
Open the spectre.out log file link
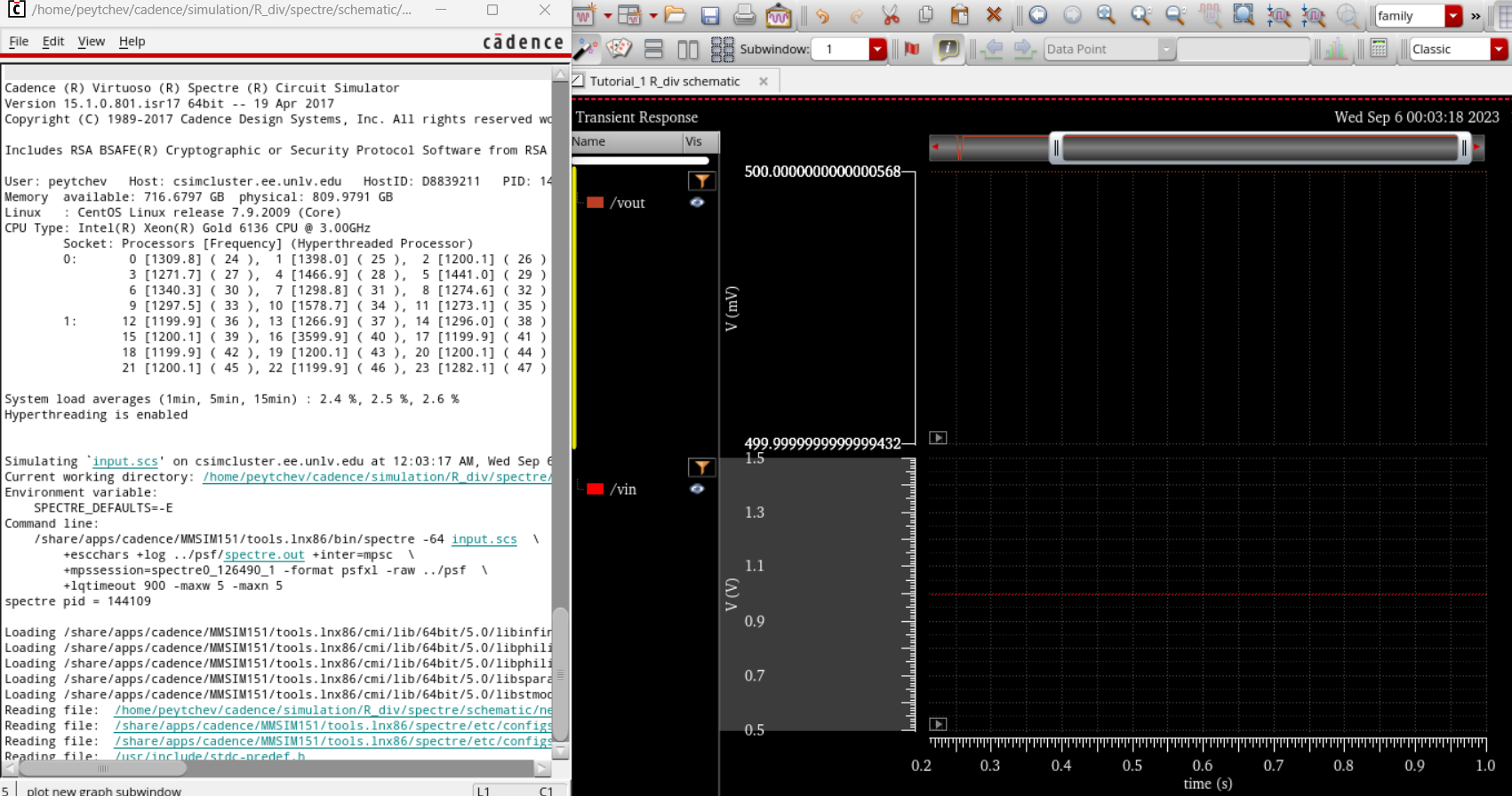coord(264,554)
